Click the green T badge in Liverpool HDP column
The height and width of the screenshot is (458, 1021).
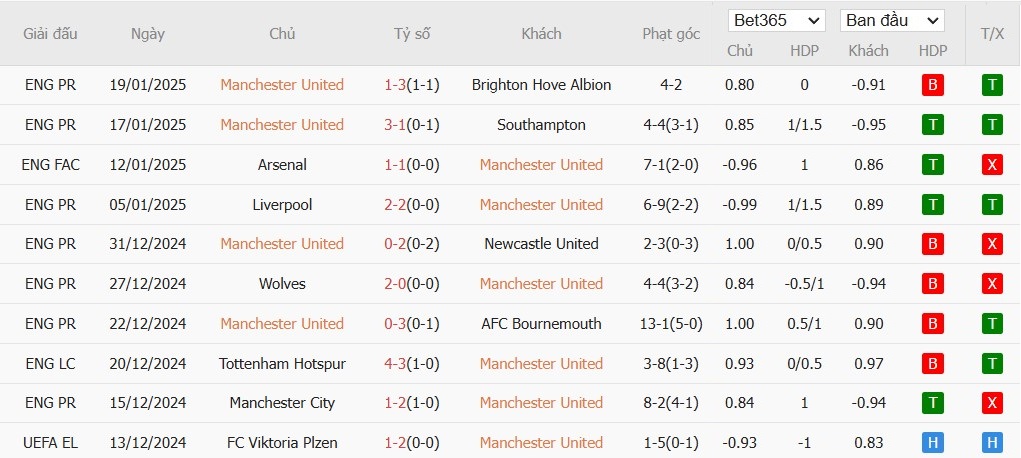(932, 205)
